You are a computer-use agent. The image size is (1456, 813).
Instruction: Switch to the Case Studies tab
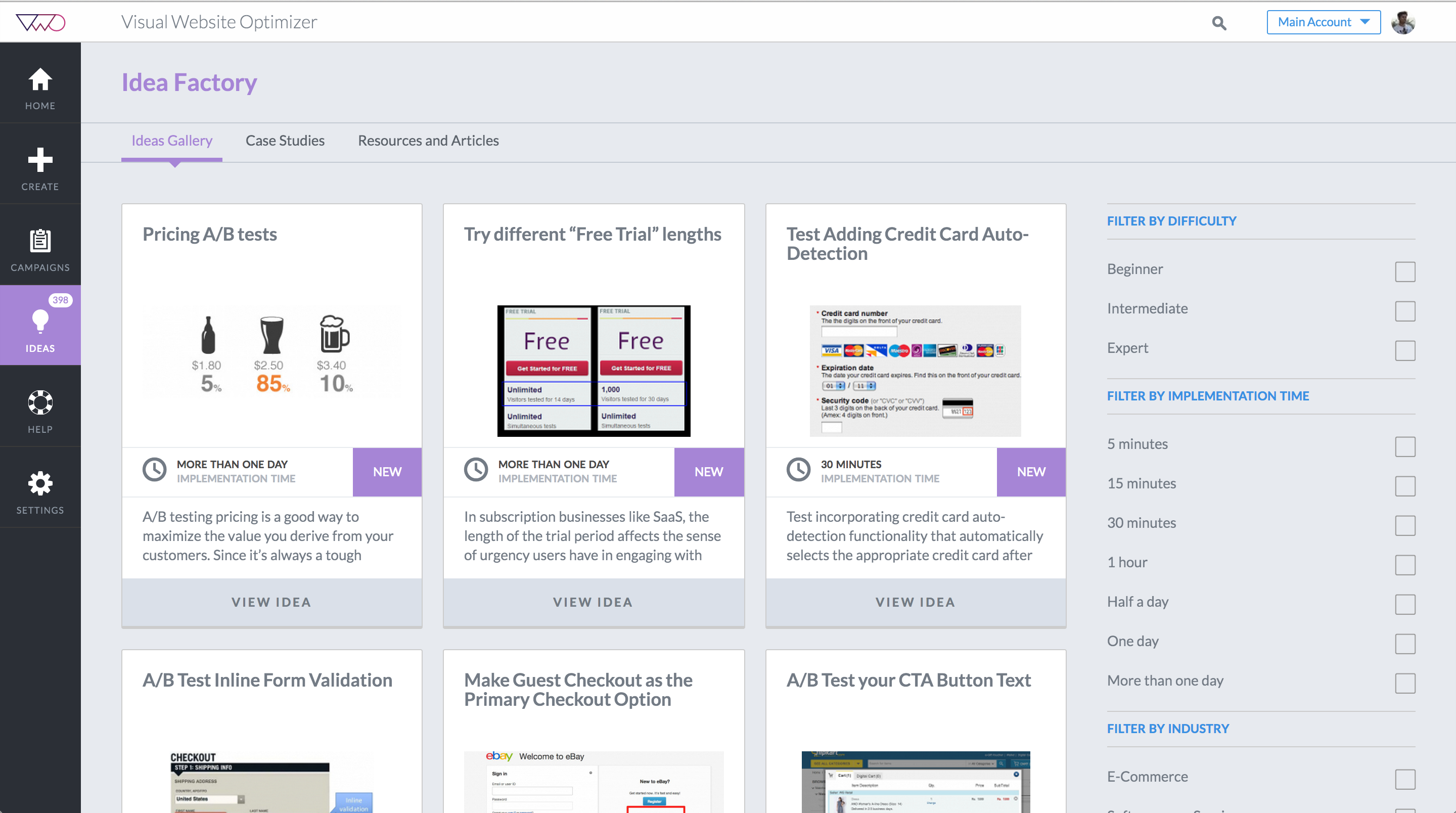[285, 140]
